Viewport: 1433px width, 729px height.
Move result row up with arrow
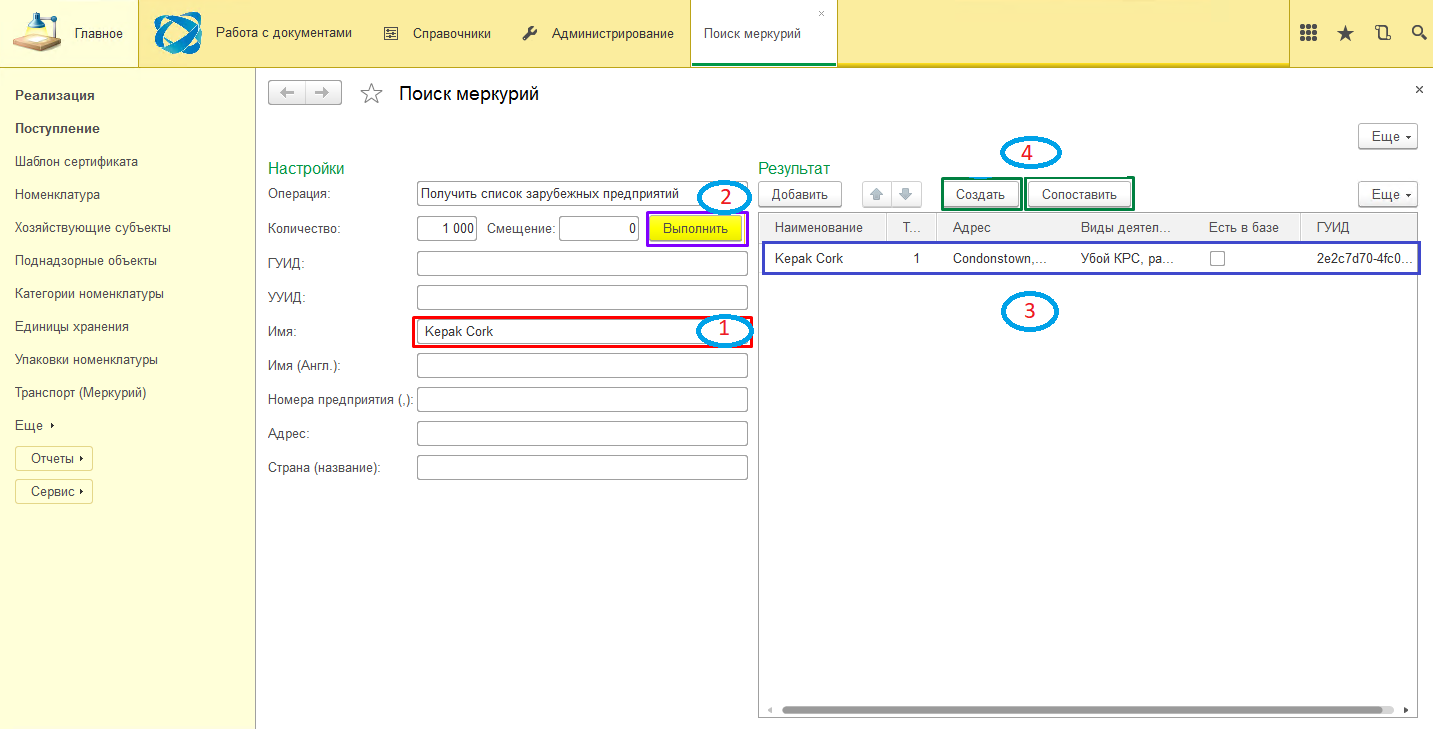click(877, 194)
